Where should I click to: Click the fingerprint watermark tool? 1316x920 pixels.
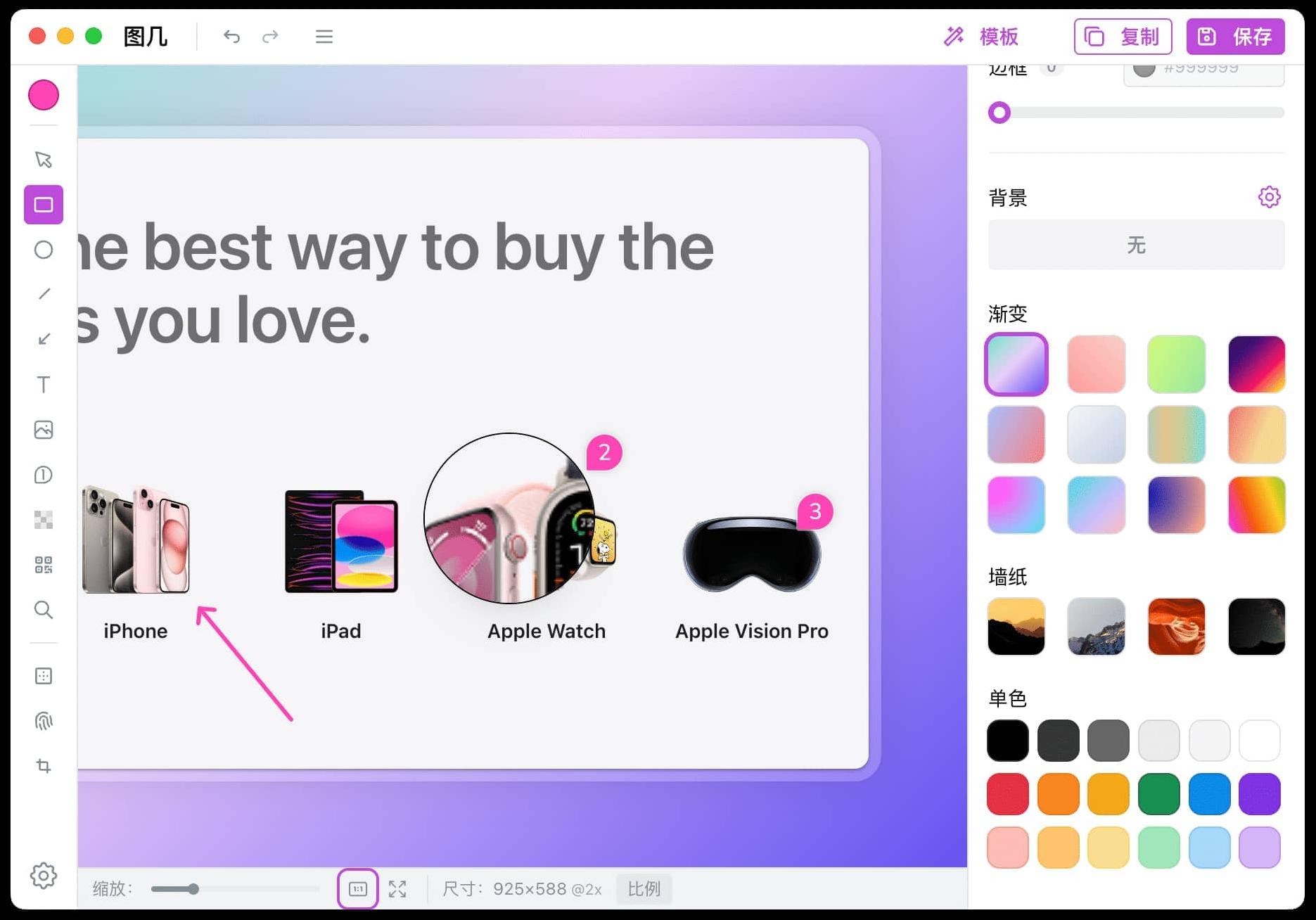pos(44,721)
